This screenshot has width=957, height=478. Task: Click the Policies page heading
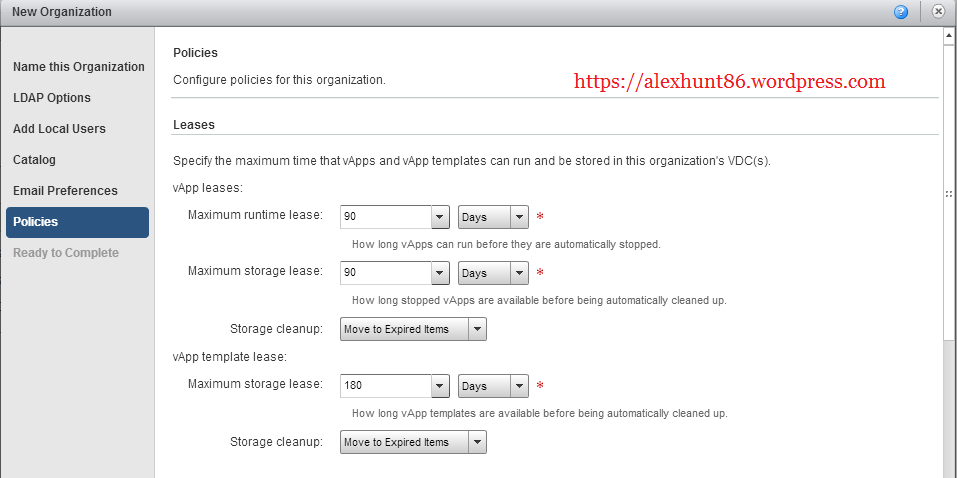point(195,53)
